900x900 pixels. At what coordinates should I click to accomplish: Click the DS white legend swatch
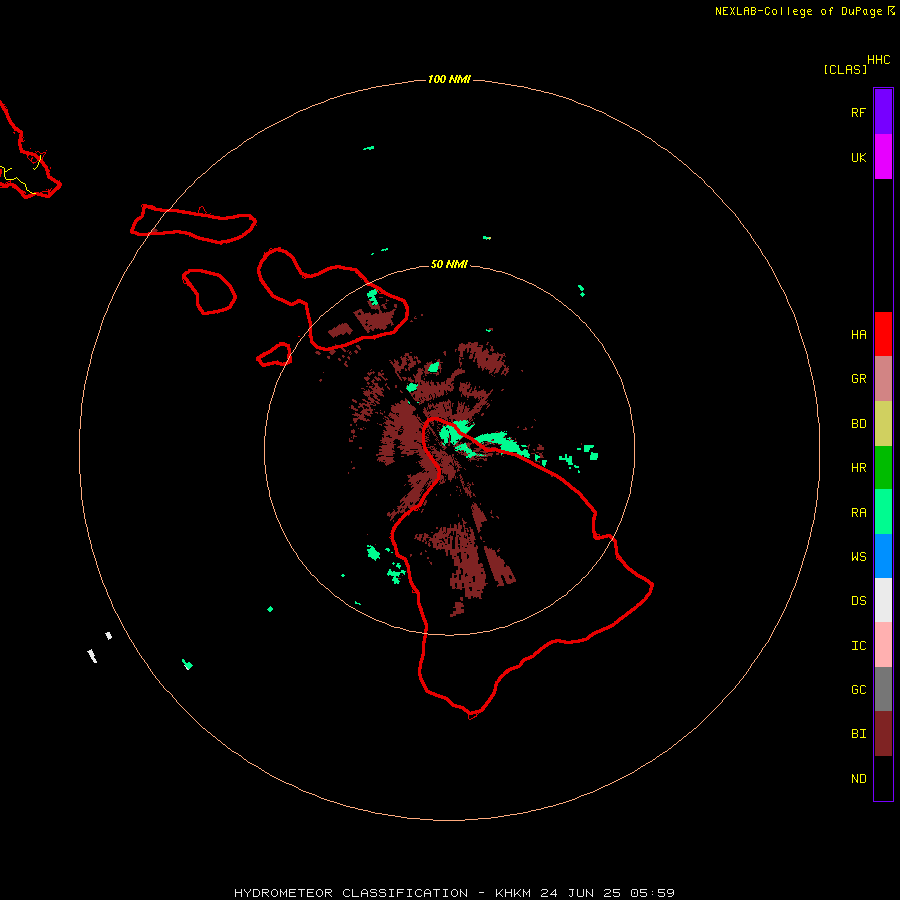coord(883,600)
